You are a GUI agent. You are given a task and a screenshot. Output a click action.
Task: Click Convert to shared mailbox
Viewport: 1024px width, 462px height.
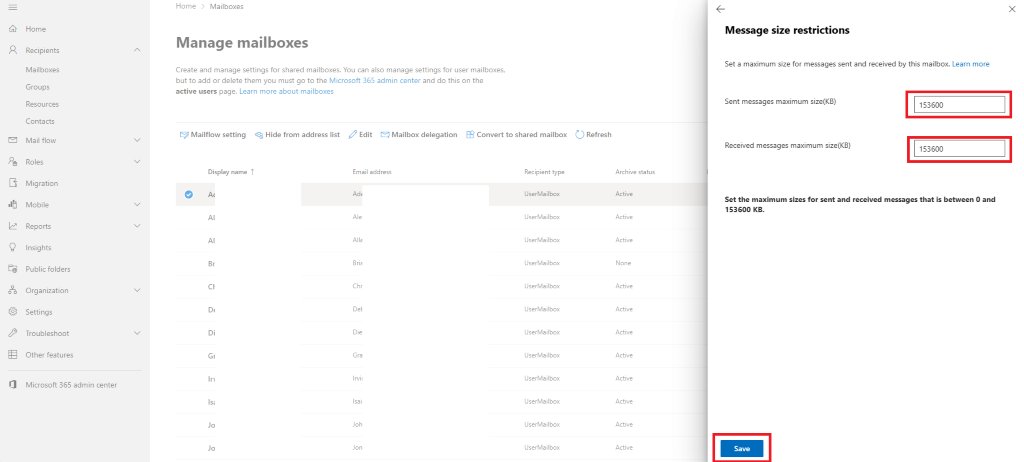coord(517,135)
